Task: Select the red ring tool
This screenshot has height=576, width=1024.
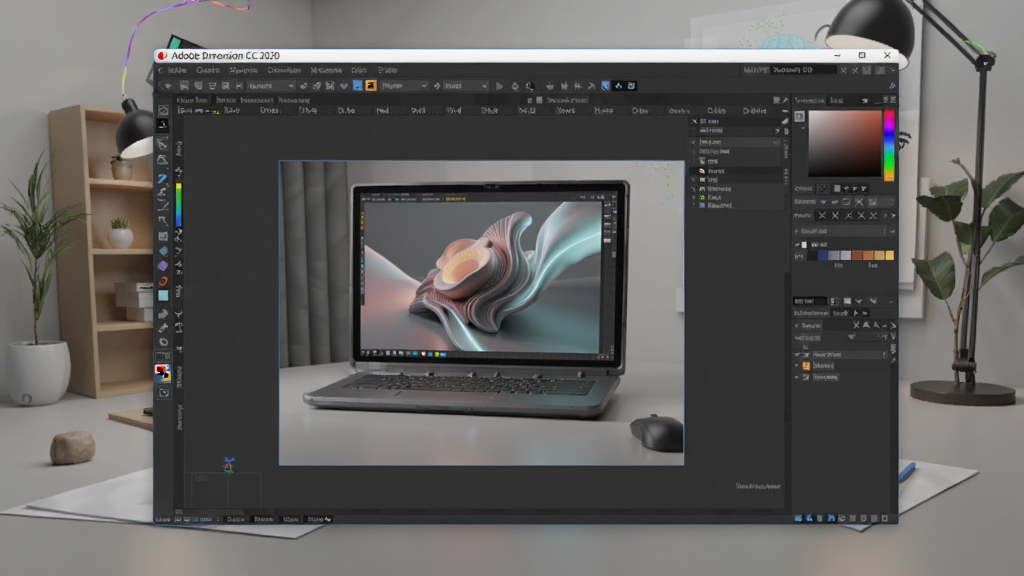Action: click(x=163, y=281)
